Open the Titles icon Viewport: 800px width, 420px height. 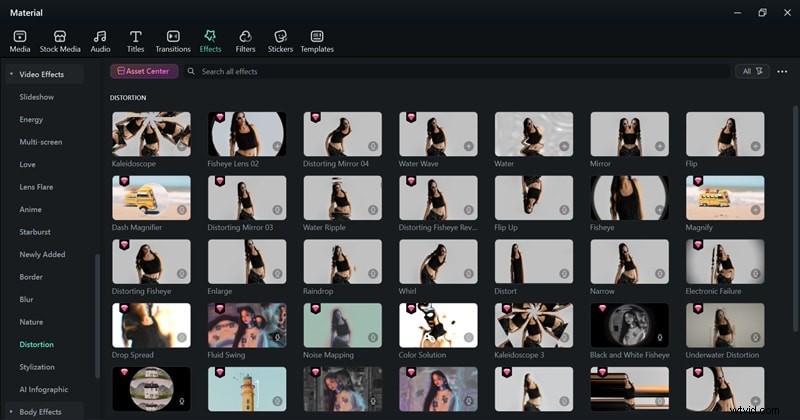135,40
